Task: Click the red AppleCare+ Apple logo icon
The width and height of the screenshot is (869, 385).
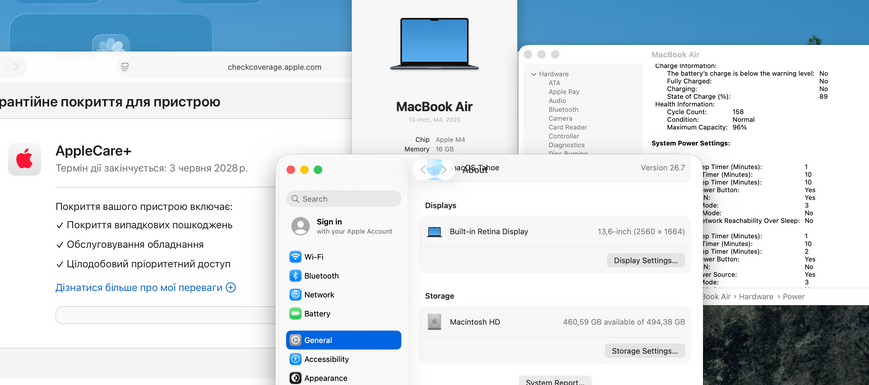Action: (24, 159)
